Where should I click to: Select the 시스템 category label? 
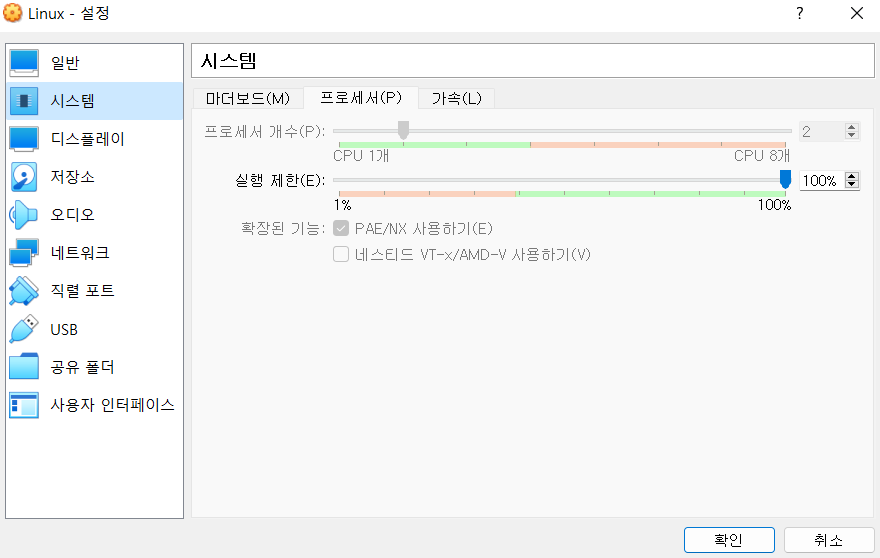[x=72, y=101]
